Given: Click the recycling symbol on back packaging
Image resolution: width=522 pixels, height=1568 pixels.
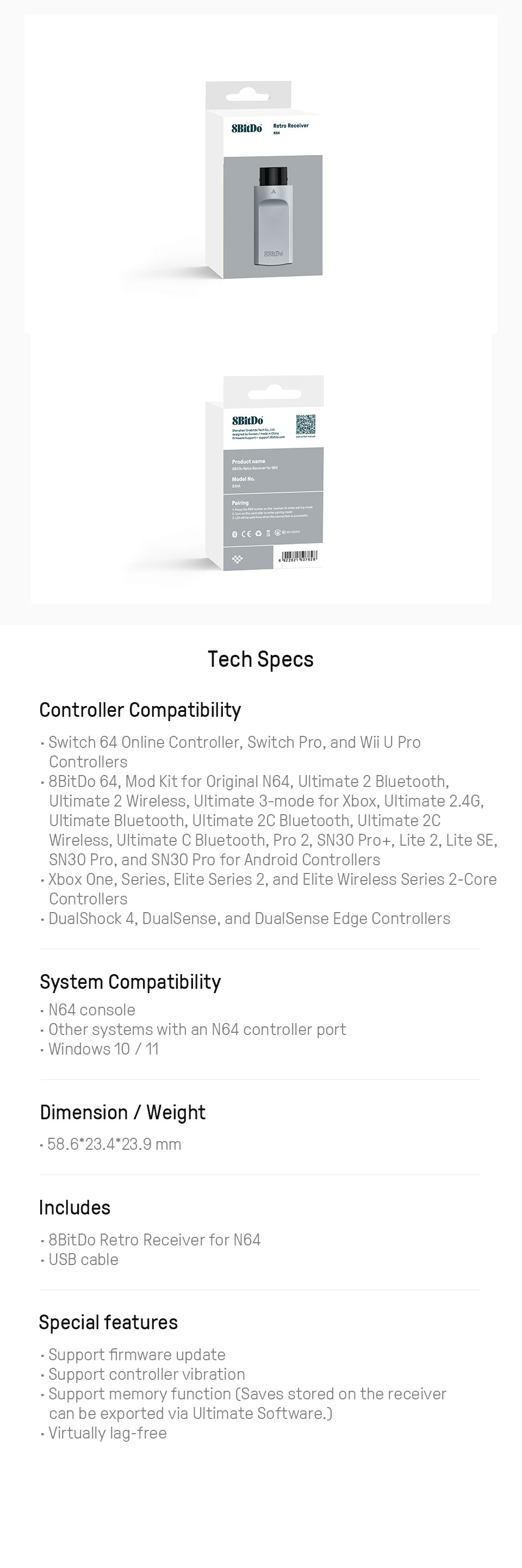Looking at the screenshot, I should tap(258, 534).
